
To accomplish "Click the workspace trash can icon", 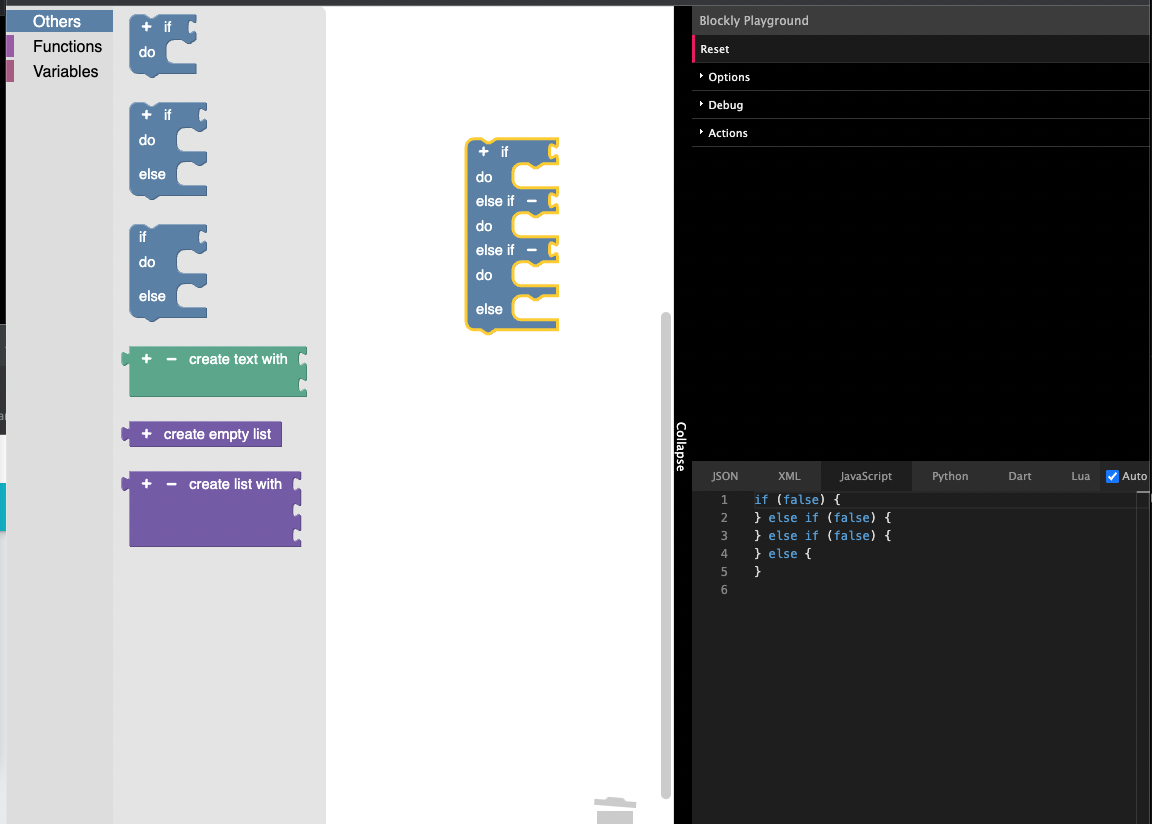I will [615, 810].
